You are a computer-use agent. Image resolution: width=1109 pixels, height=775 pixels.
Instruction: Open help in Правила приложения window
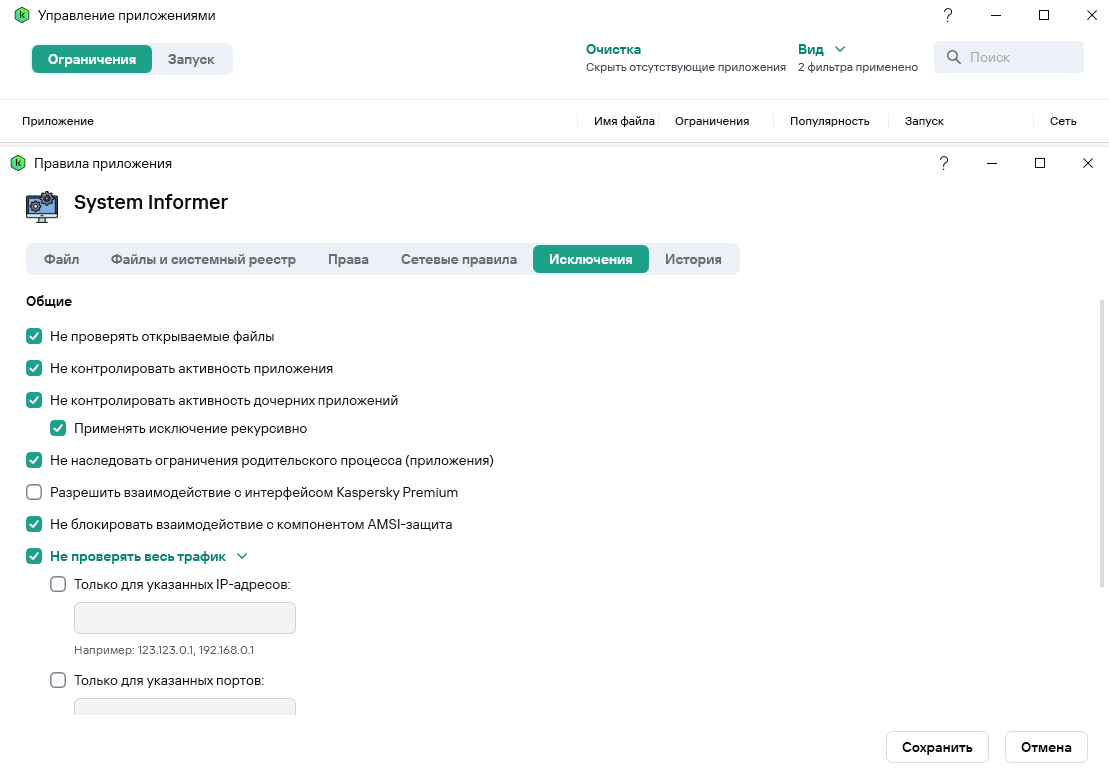pos(943,163)
